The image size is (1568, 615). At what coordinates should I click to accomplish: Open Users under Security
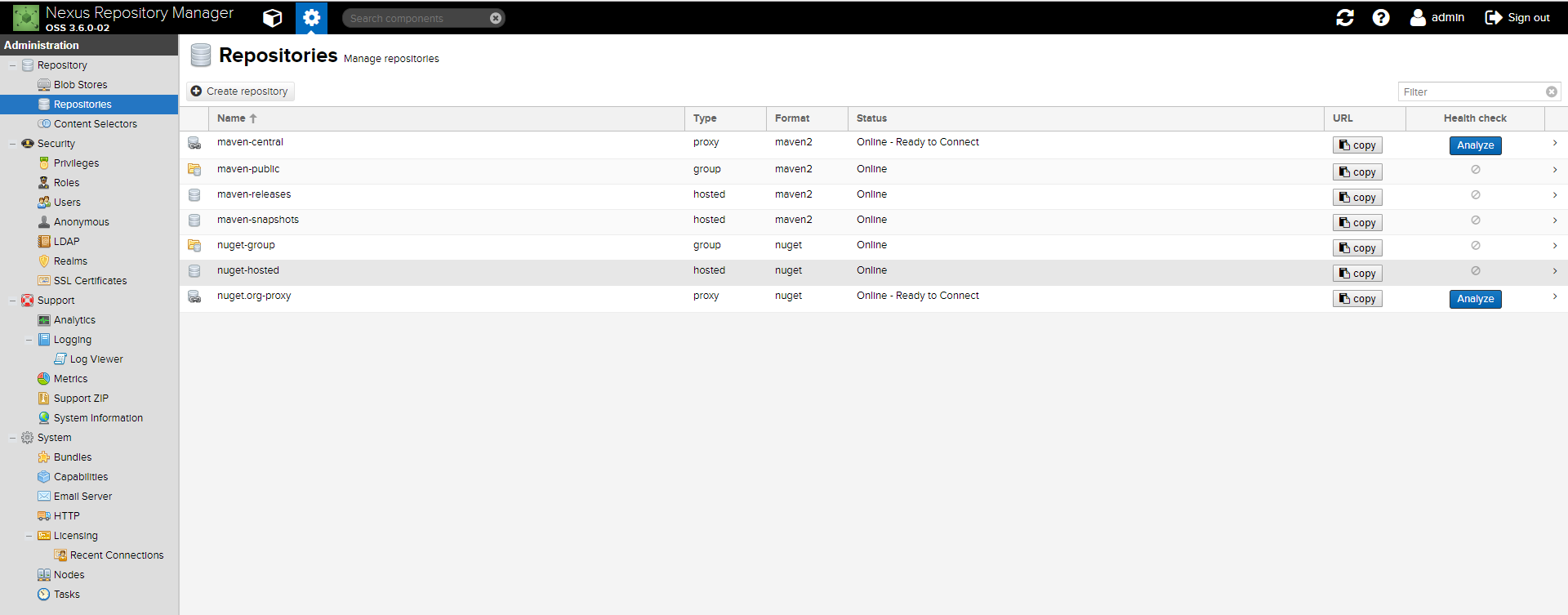(x=67, y=203)
